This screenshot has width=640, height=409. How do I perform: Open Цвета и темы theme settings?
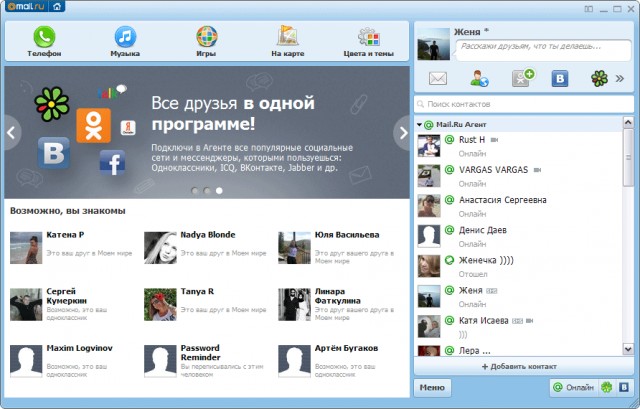367,42
